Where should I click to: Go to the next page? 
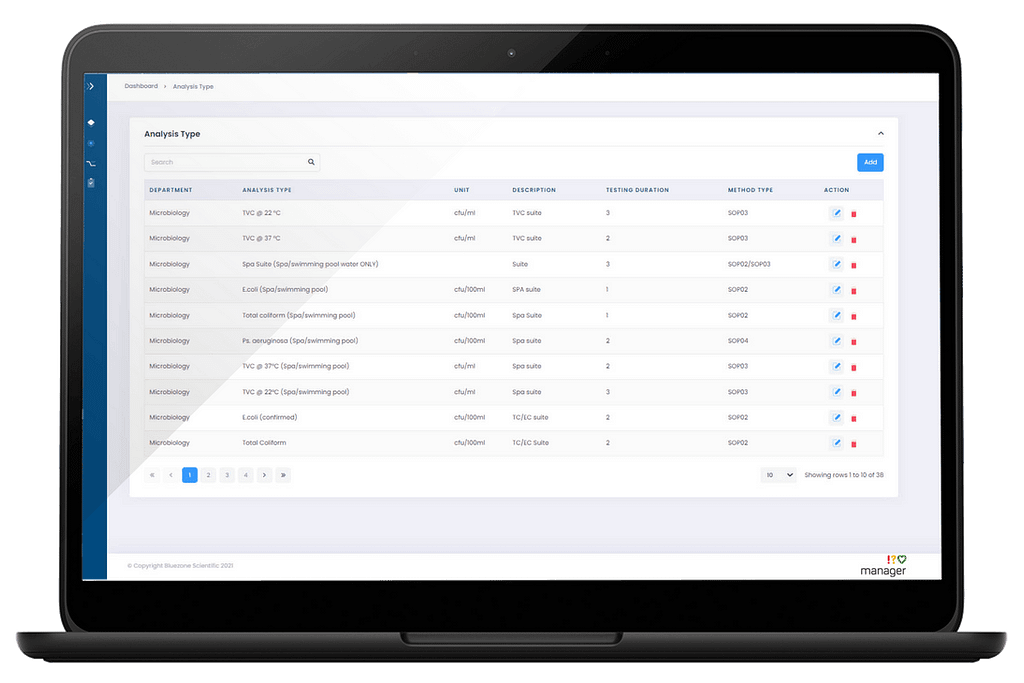[264, 475]
